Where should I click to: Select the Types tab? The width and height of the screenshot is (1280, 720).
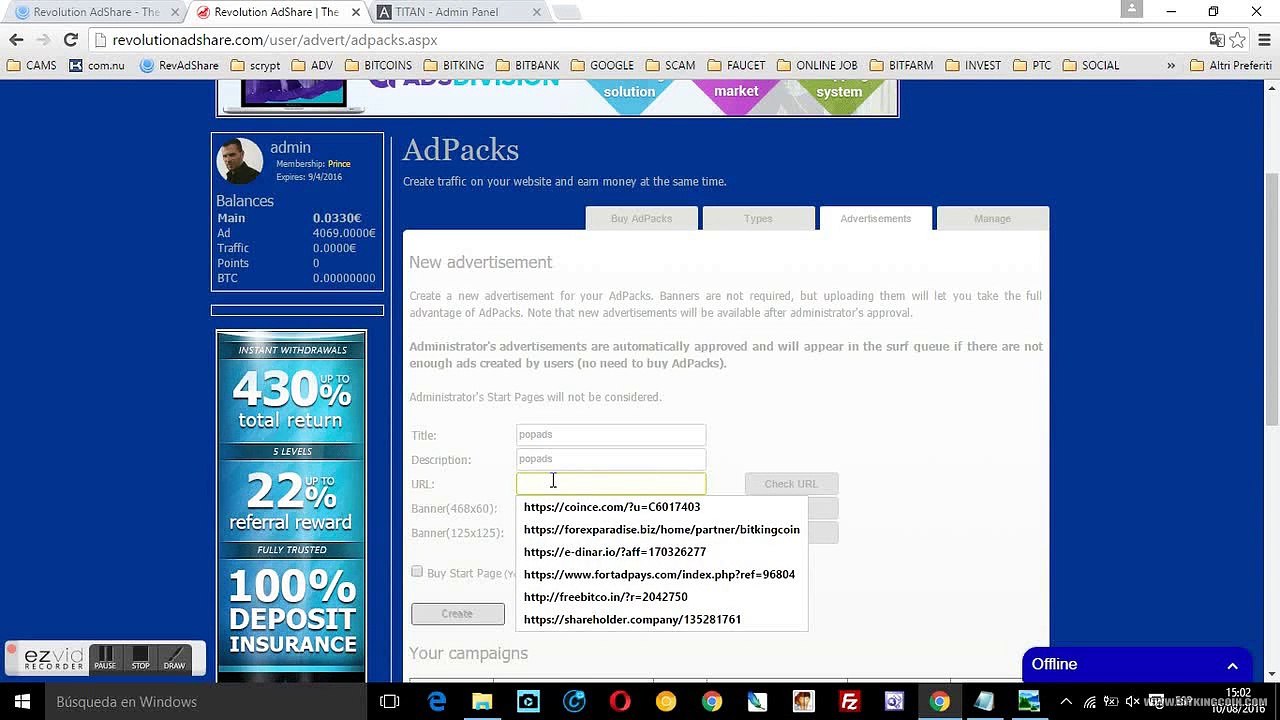(x=758, y=218)
